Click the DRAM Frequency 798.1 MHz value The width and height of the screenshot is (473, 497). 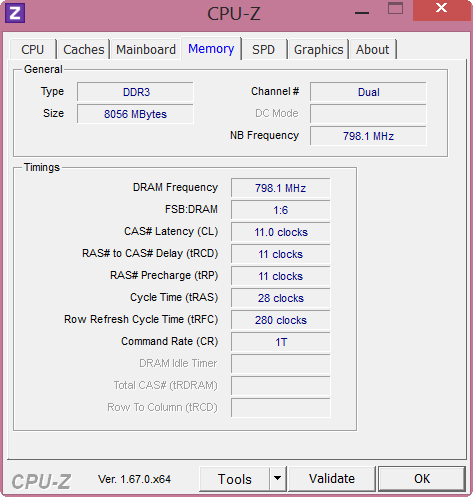click(281, 188)
